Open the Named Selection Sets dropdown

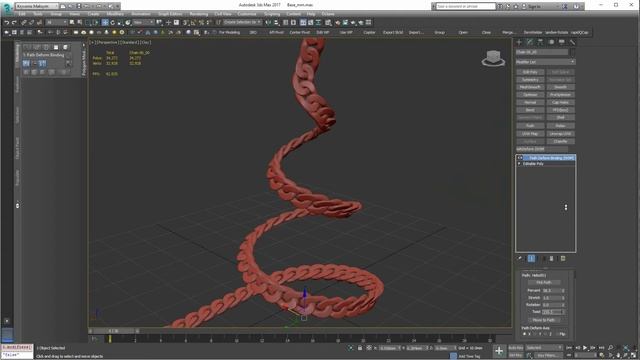242,22
